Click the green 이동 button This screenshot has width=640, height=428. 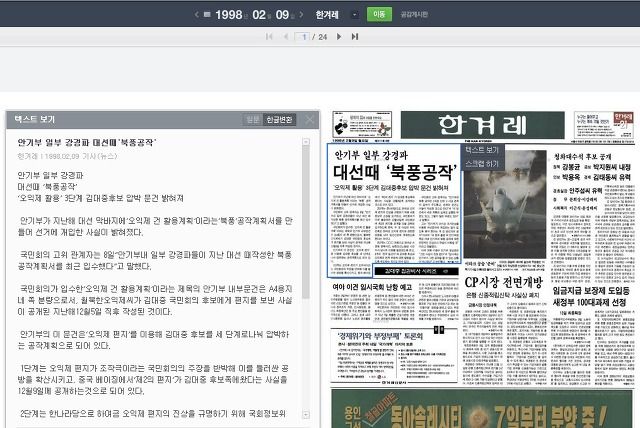pos(379,14)
